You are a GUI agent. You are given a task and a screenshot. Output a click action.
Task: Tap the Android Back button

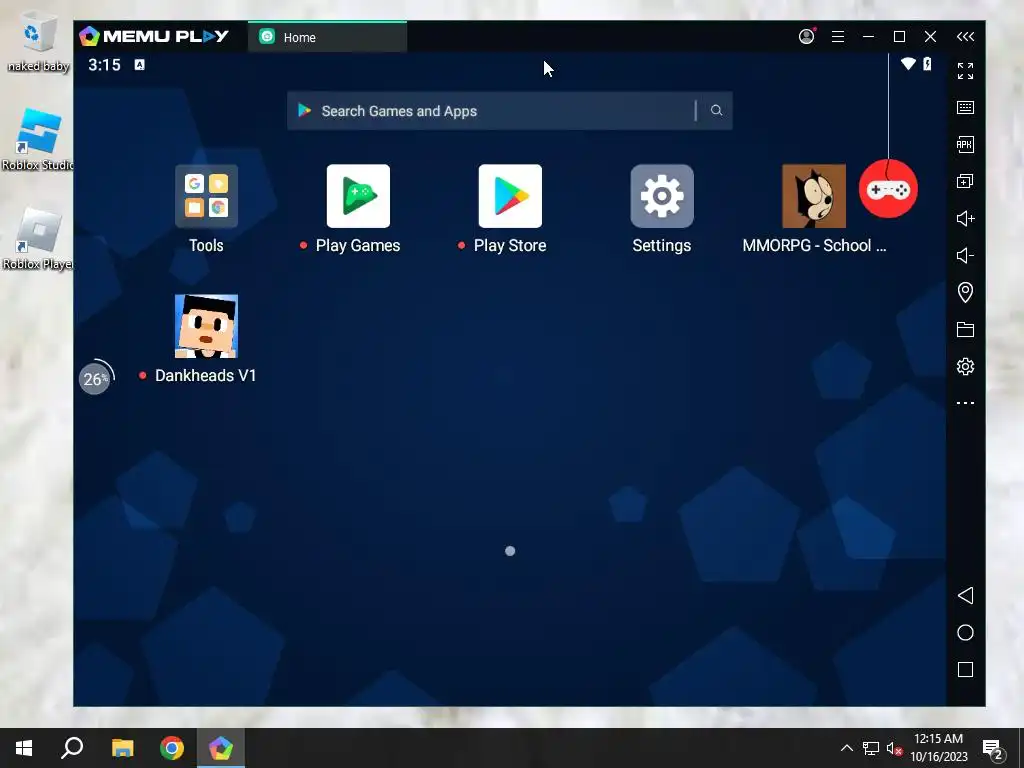coord(965,595)
